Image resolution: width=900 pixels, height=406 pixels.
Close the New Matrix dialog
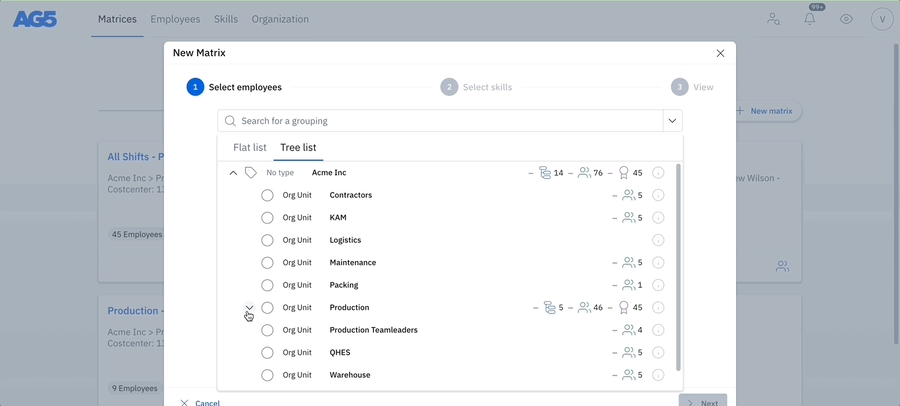point(720,53)
